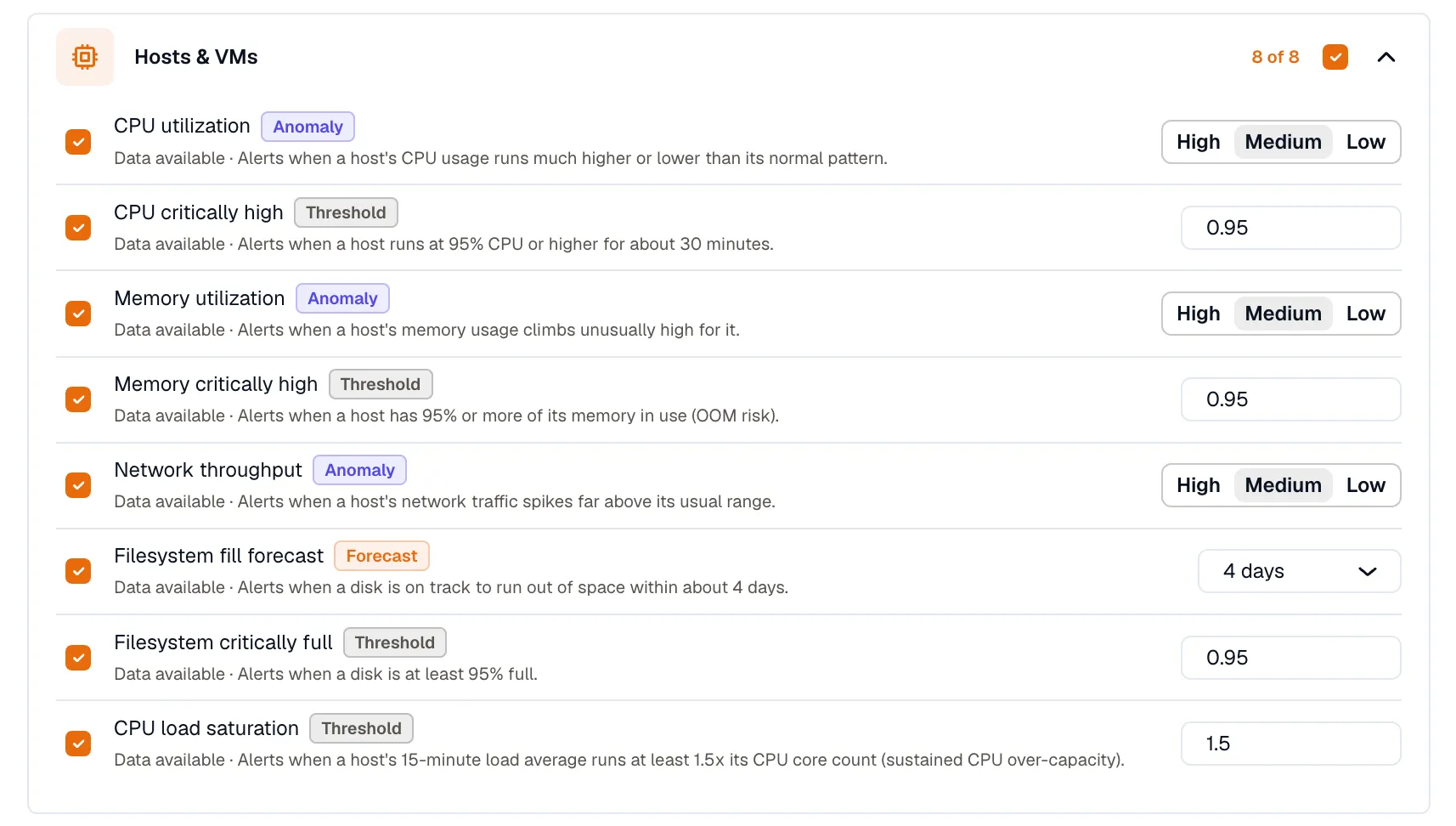1456x826 pixels.
Task: Uncheck the Memory utilization alert
Action: 78,314
